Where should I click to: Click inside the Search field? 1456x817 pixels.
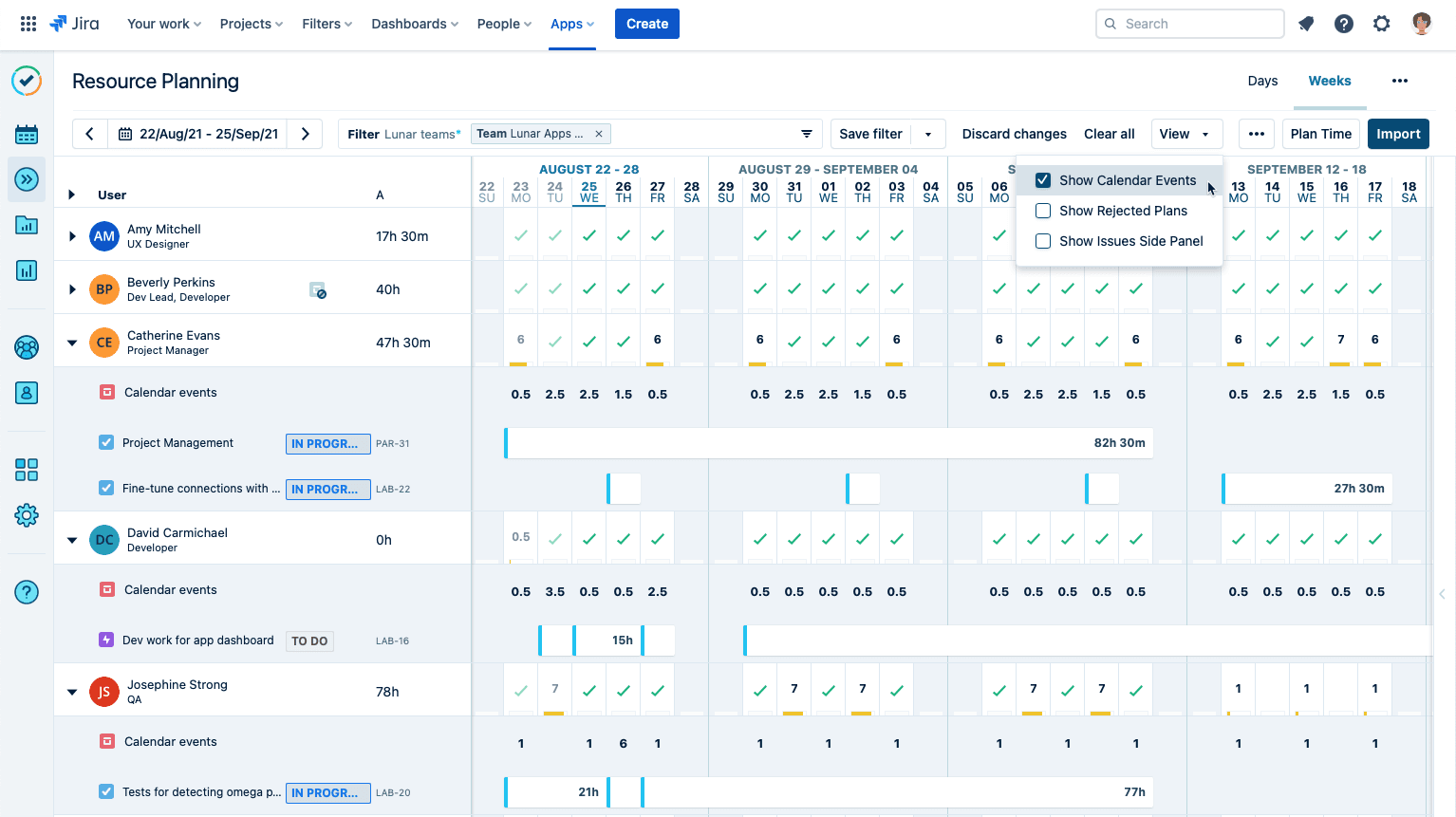click(1189, 23)
